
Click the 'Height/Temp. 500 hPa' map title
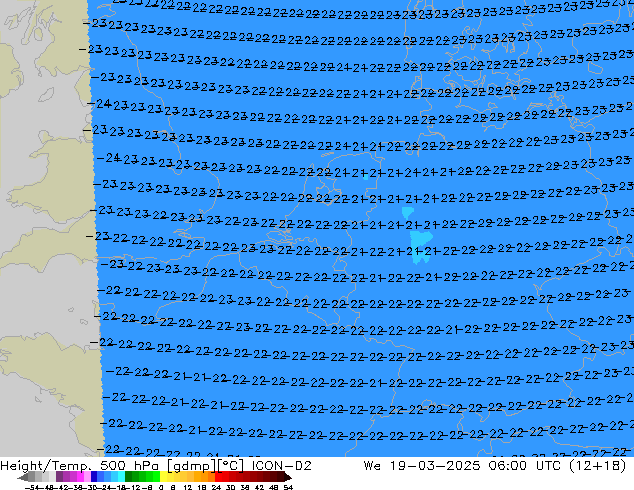80,466
